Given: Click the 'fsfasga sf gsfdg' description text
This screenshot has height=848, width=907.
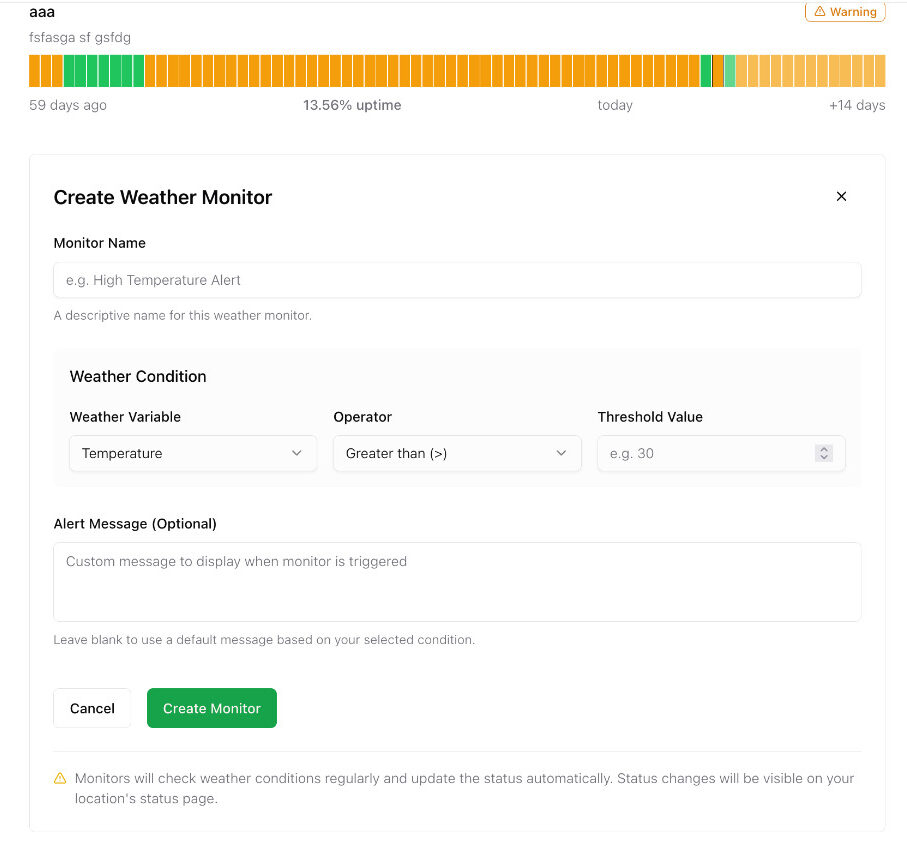Looking at the screenshot, I should click(80, 38).
